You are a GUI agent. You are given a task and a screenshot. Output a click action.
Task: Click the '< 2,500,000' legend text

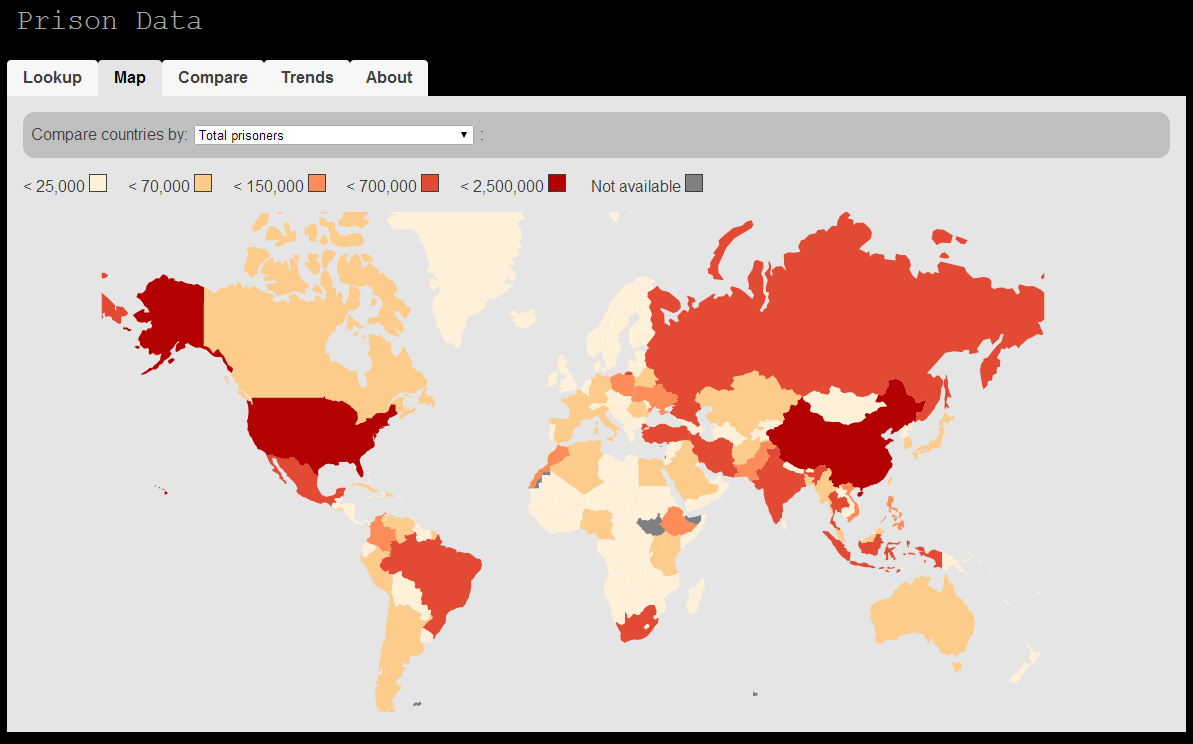click(x=501, y=186)
